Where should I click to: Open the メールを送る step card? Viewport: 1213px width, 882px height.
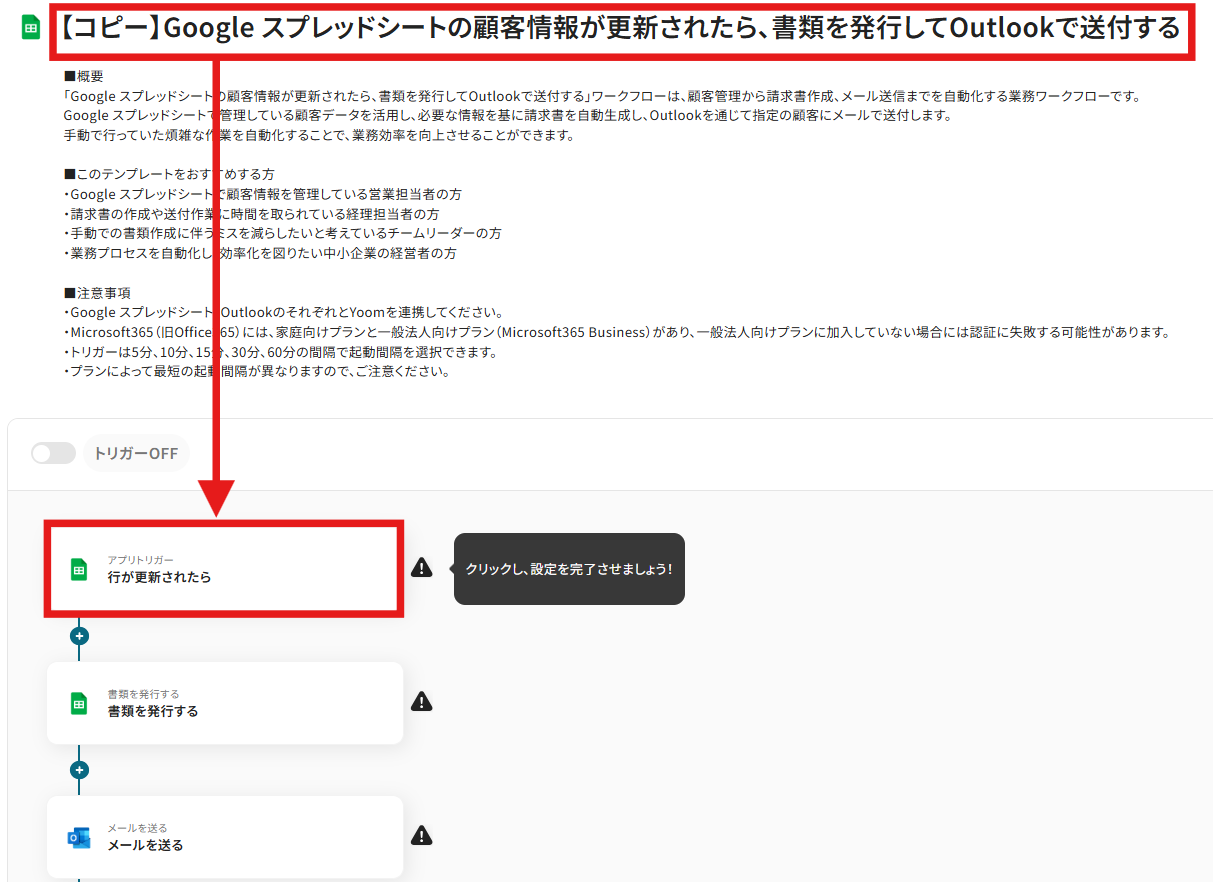(x=225, y=837)
